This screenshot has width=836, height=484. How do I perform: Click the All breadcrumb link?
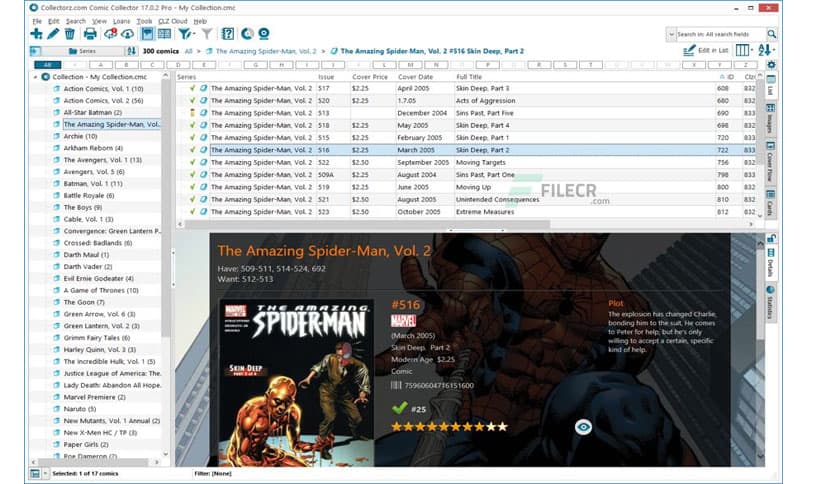[188, 51]
